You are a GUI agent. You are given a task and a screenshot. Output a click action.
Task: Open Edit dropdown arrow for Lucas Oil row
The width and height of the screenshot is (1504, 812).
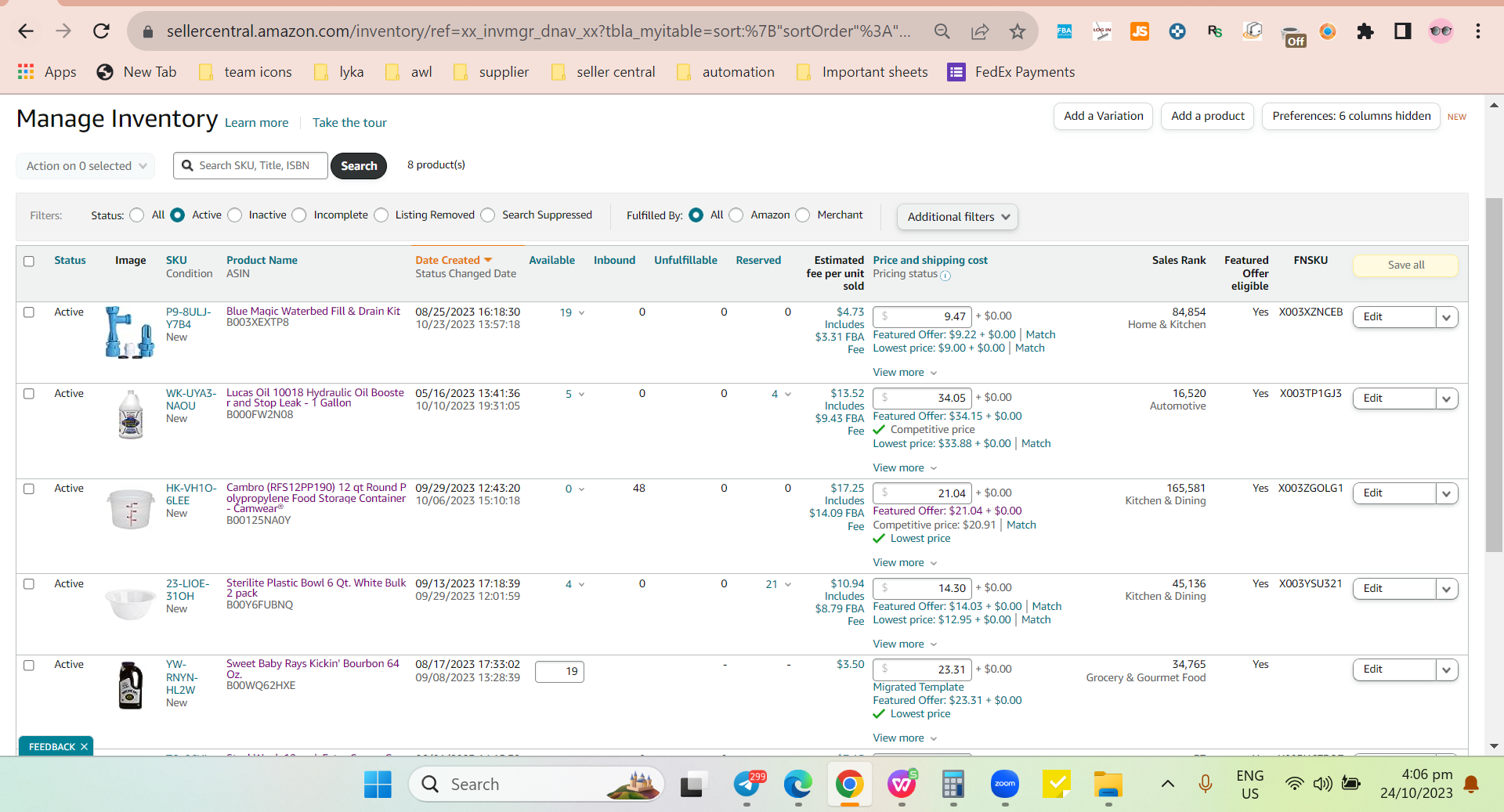click(1446, 399)
